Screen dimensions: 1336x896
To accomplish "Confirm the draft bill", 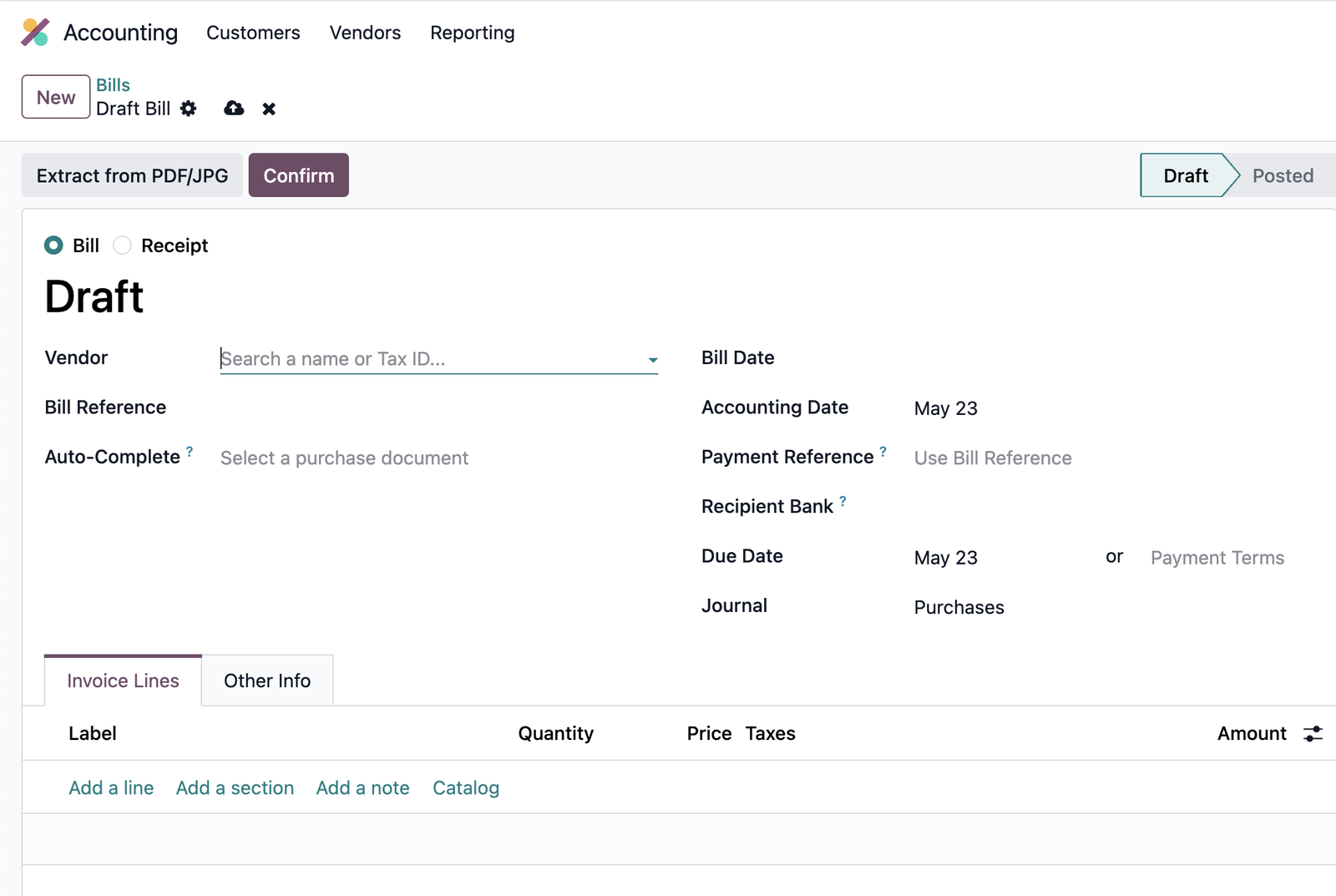I will (x=298, y=175).
